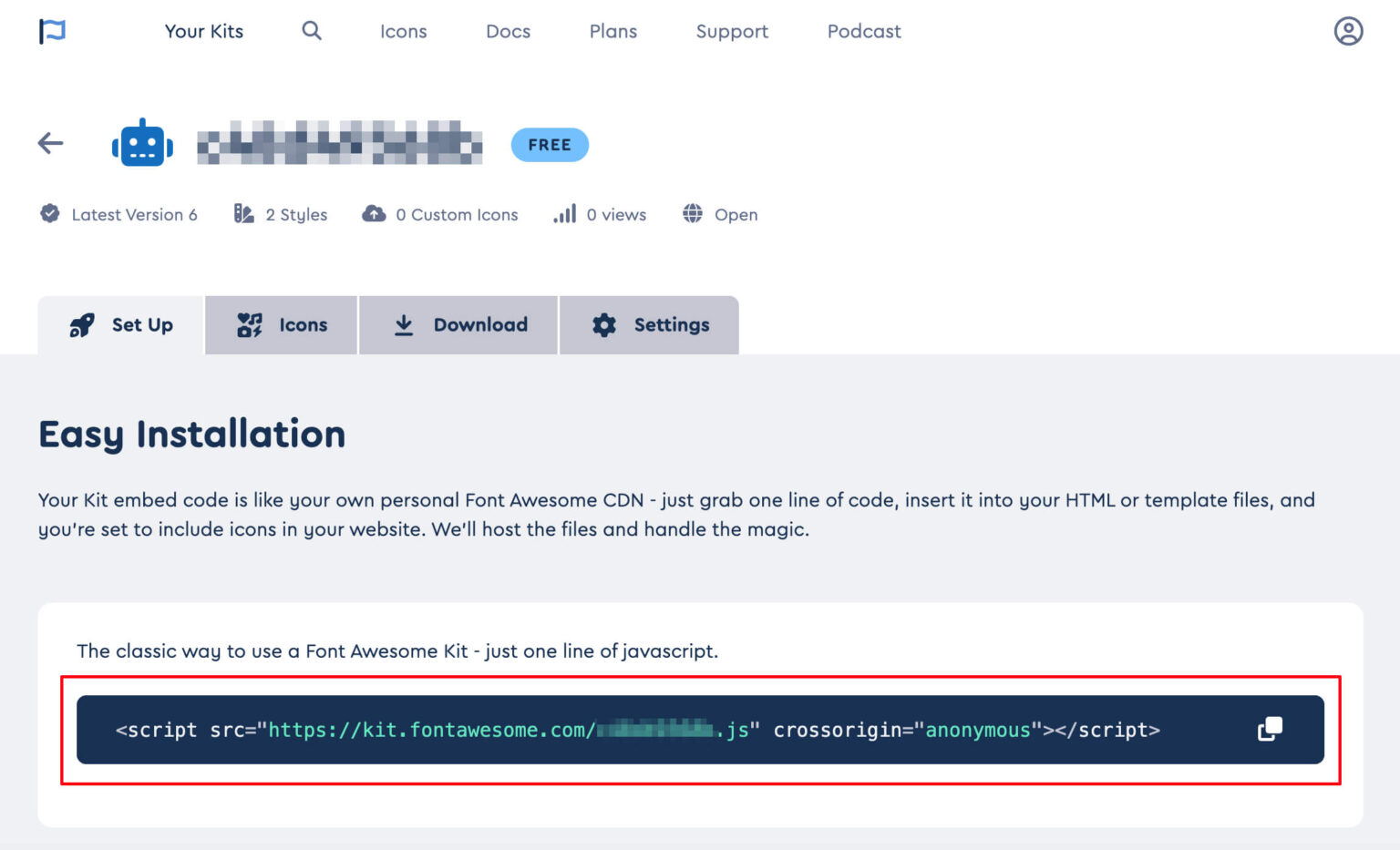Click the bar chart icon next to 0 views
This screenshot has width=1400, height=850.
564,214
